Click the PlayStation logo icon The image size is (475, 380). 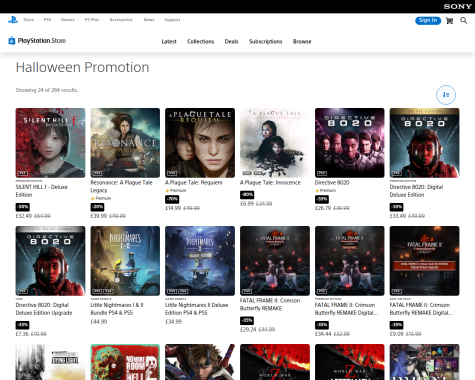pos(13,20)
